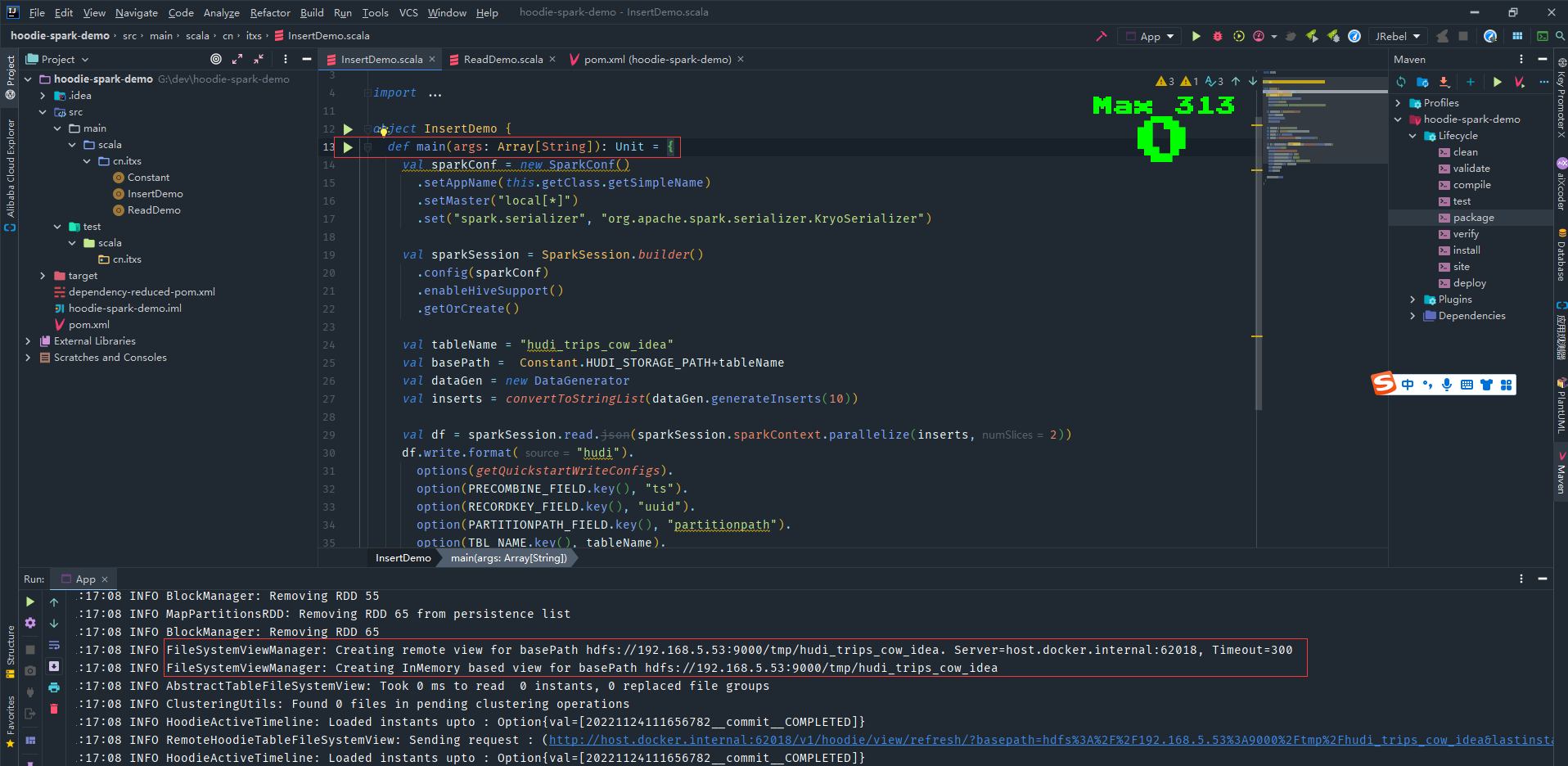Viewport: 1568px width, 766px height.
Task: Open the Constant object in project tree
Action: (x=148, y=178)
